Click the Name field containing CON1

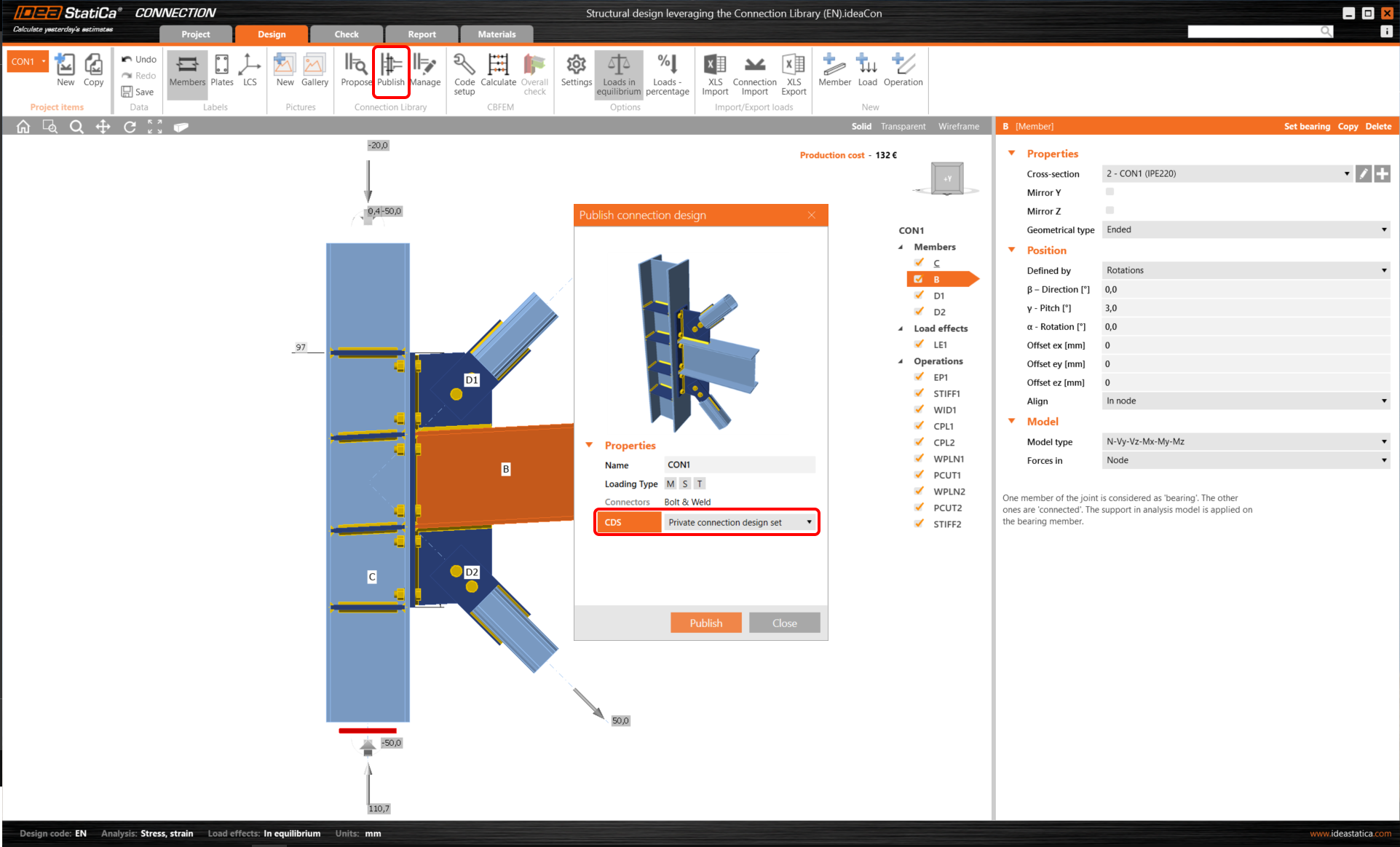point(738,465)
